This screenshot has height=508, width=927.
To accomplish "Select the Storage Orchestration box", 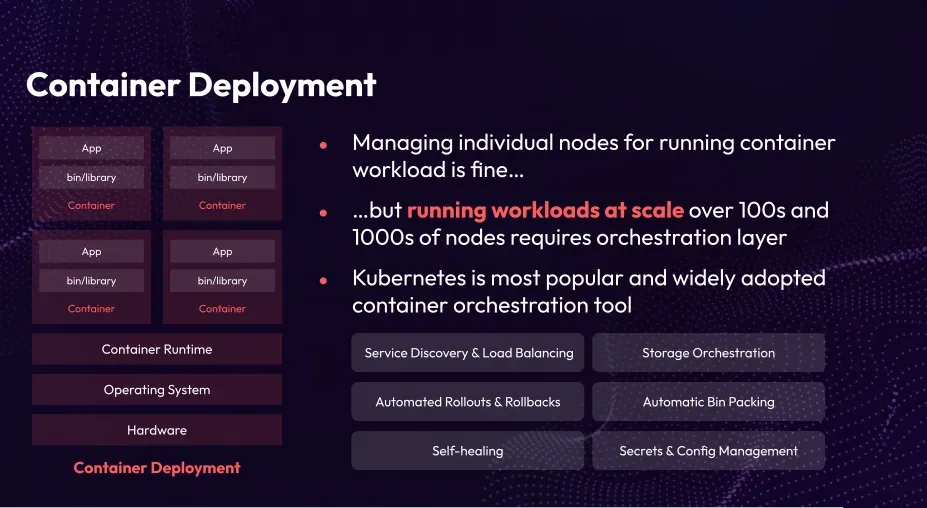I will pos(708,352).
